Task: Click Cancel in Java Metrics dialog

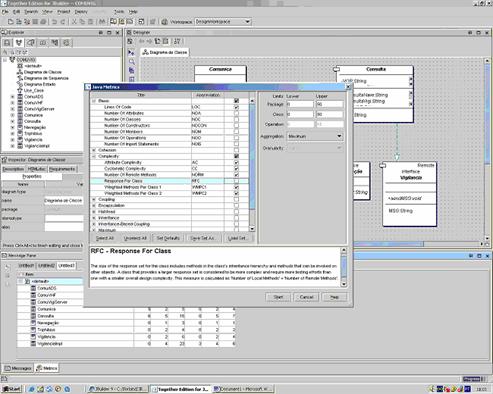Action: tap(306, 297)
